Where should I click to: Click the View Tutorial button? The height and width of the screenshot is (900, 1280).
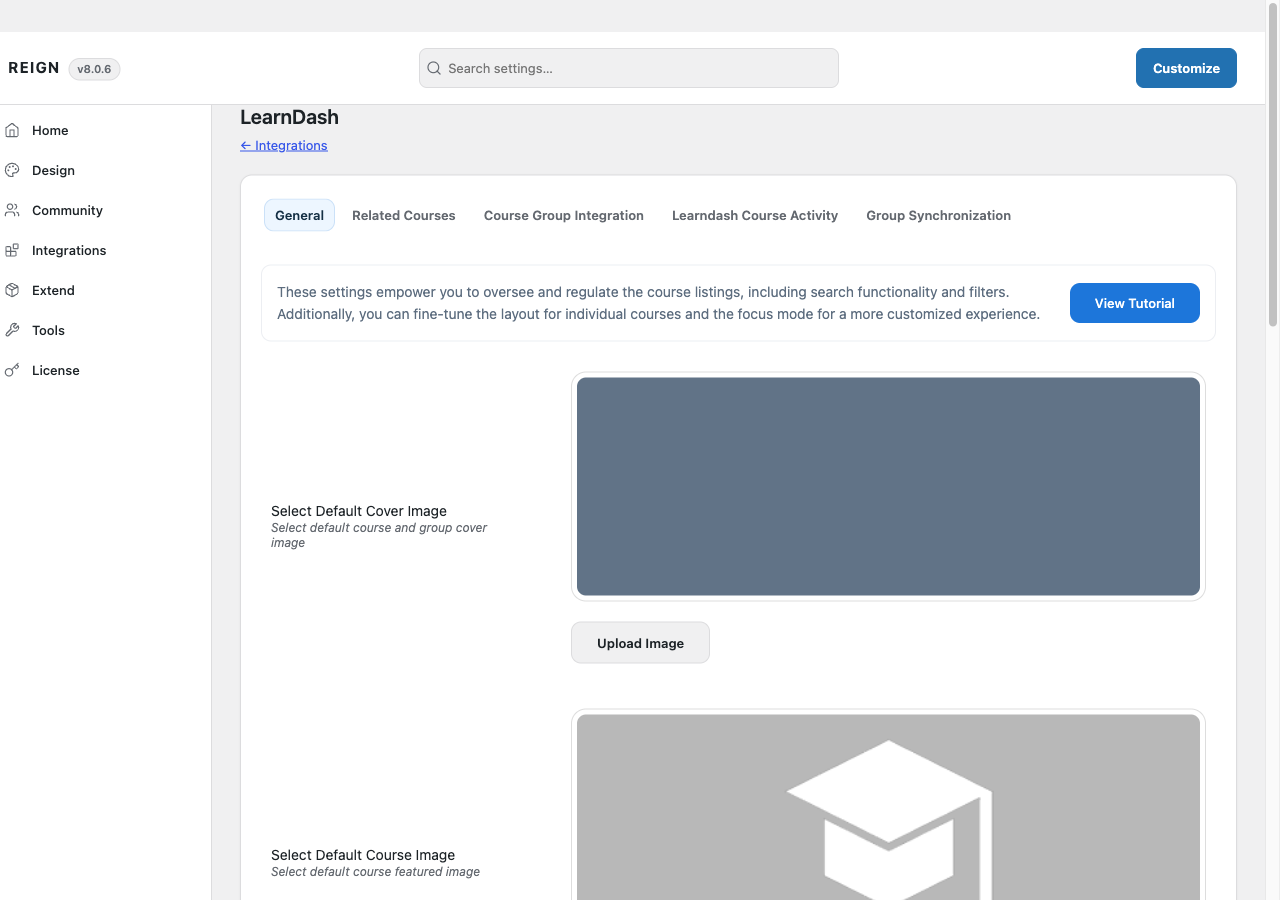point(1135,303)
